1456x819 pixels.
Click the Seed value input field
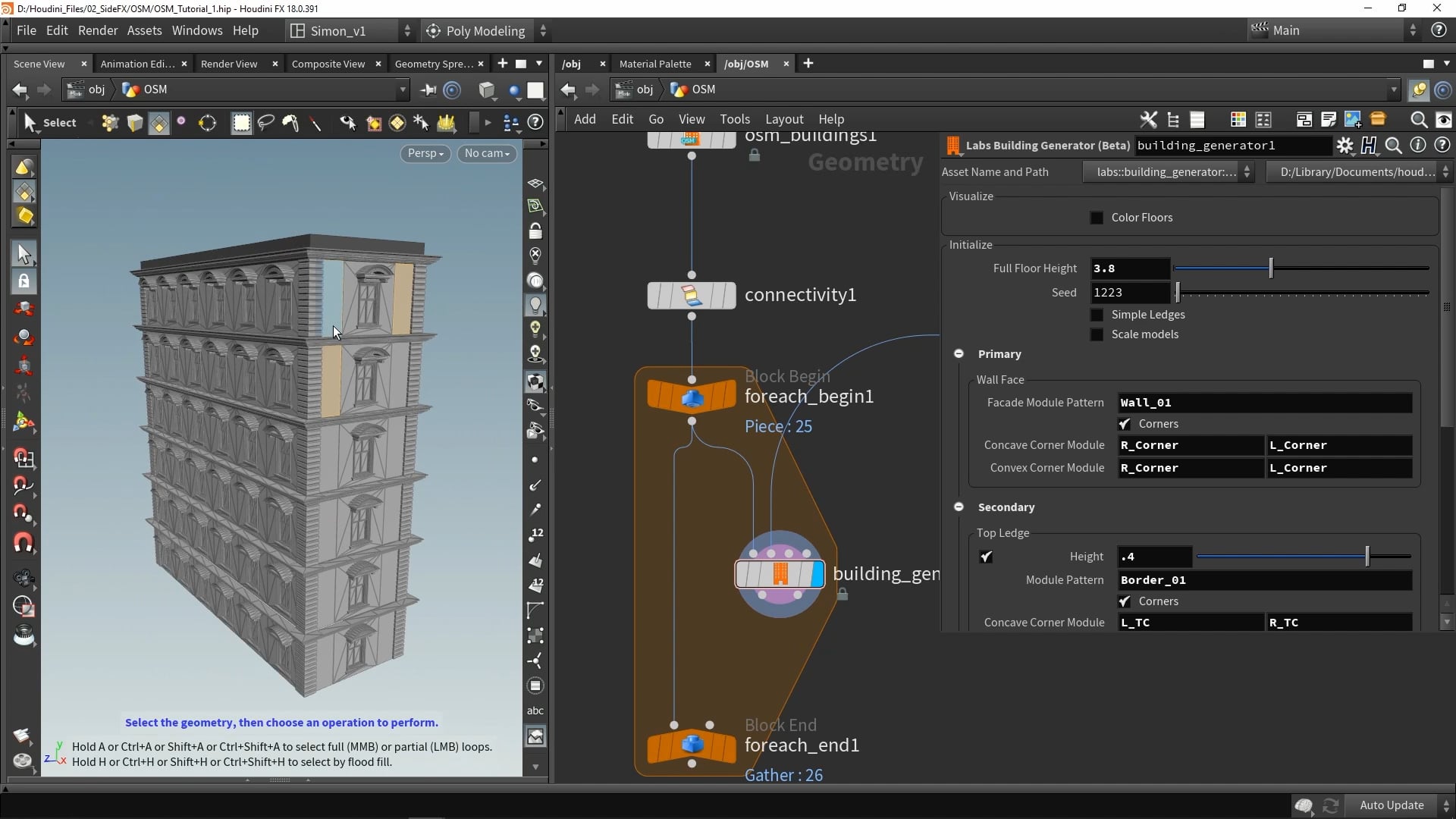coord(1130,292)
